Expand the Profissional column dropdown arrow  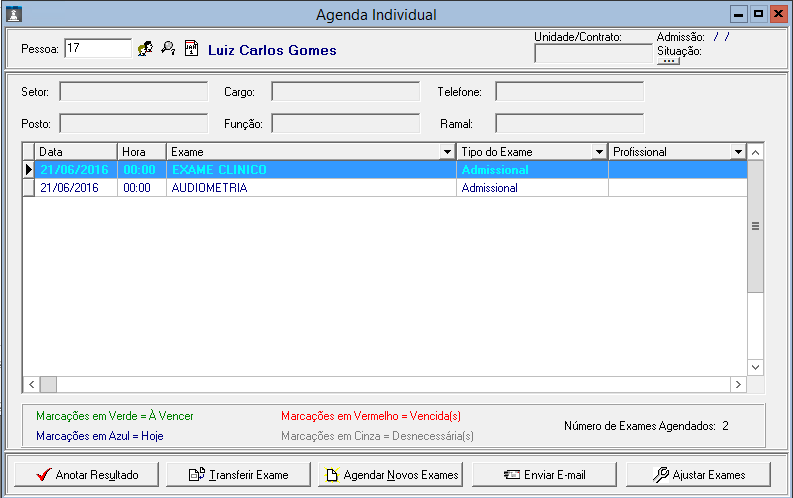(x=738, y=152)
